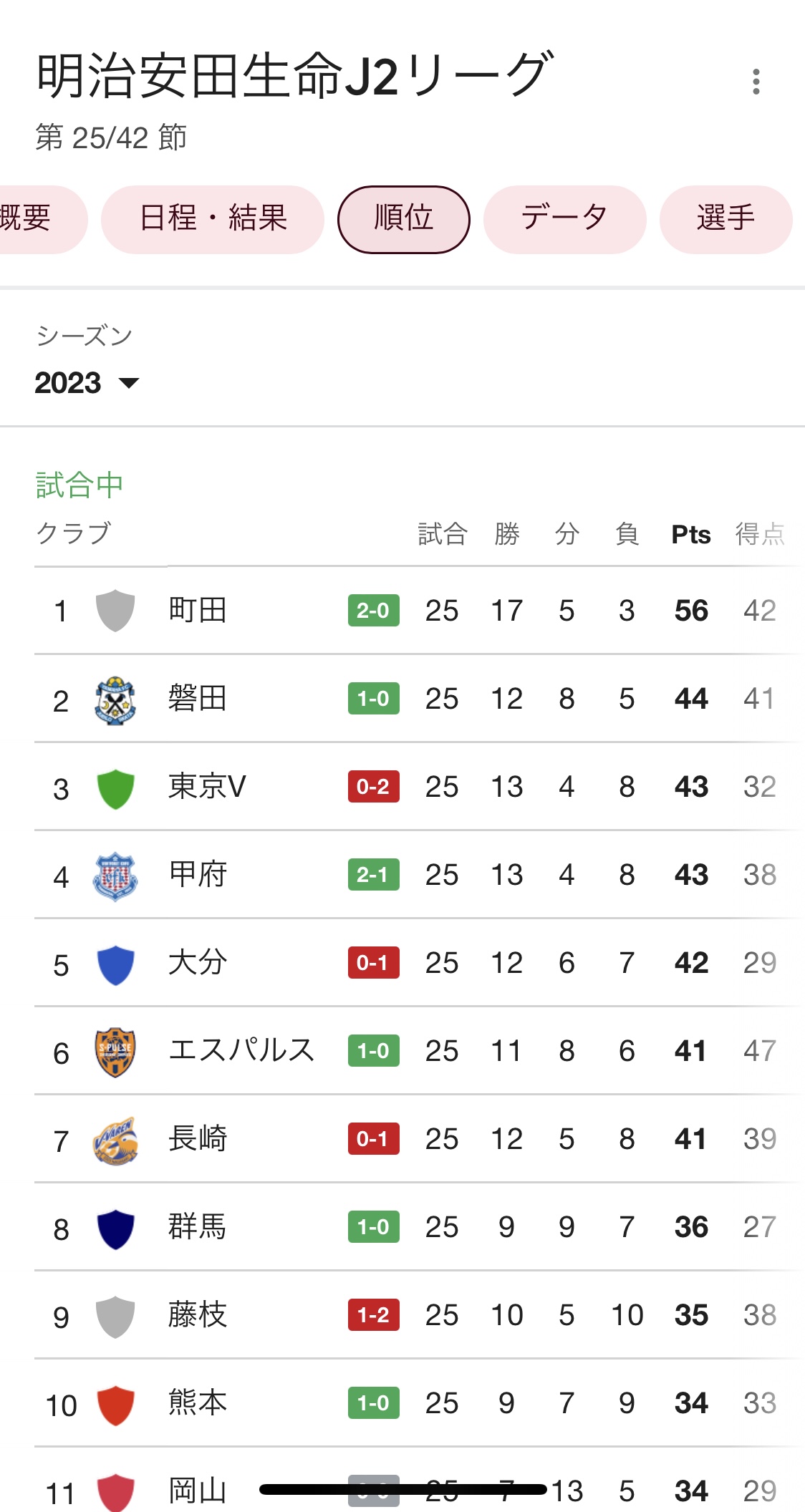Click the Ventforet Kofu (甲府) crest icon
Image resolution: width=805 pixels, height=1512 pixels.
(115, 876)
